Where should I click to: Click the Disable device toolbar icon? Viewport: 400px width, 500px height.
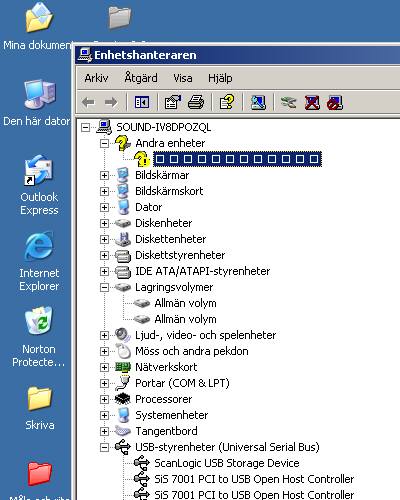(x=335, y=102)
